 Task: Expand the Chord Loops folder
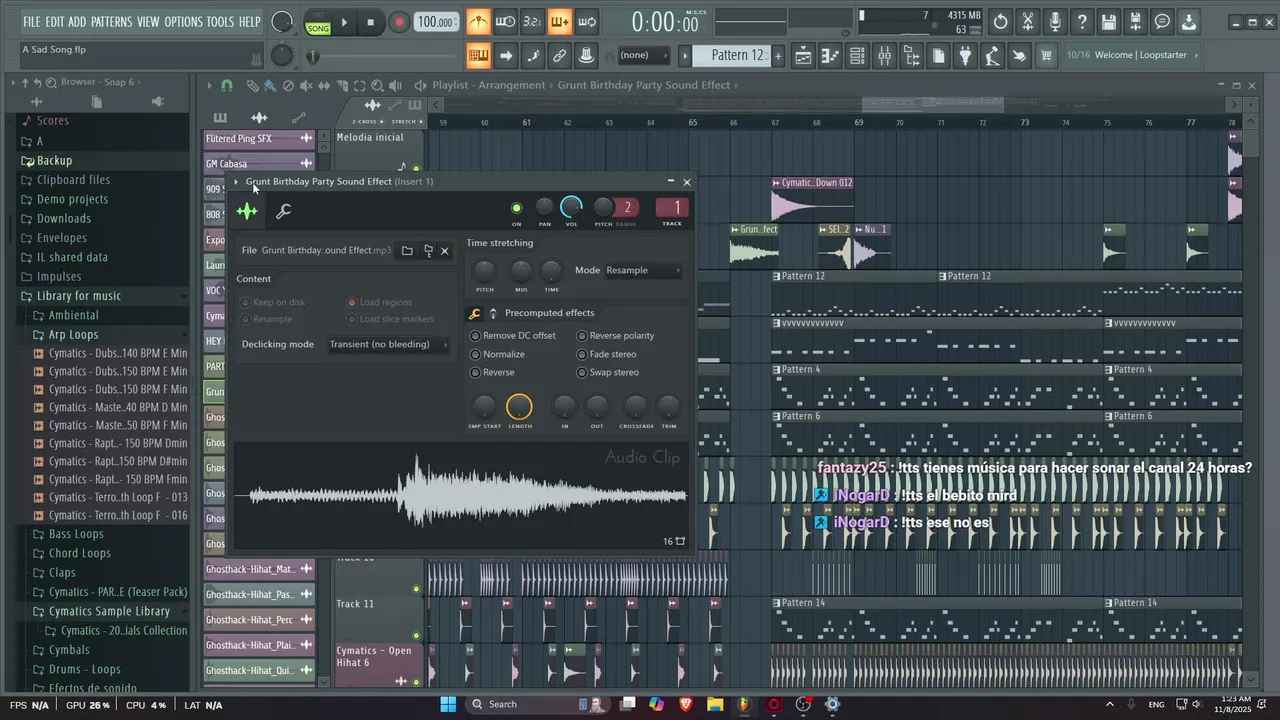[x=80, y=553]
